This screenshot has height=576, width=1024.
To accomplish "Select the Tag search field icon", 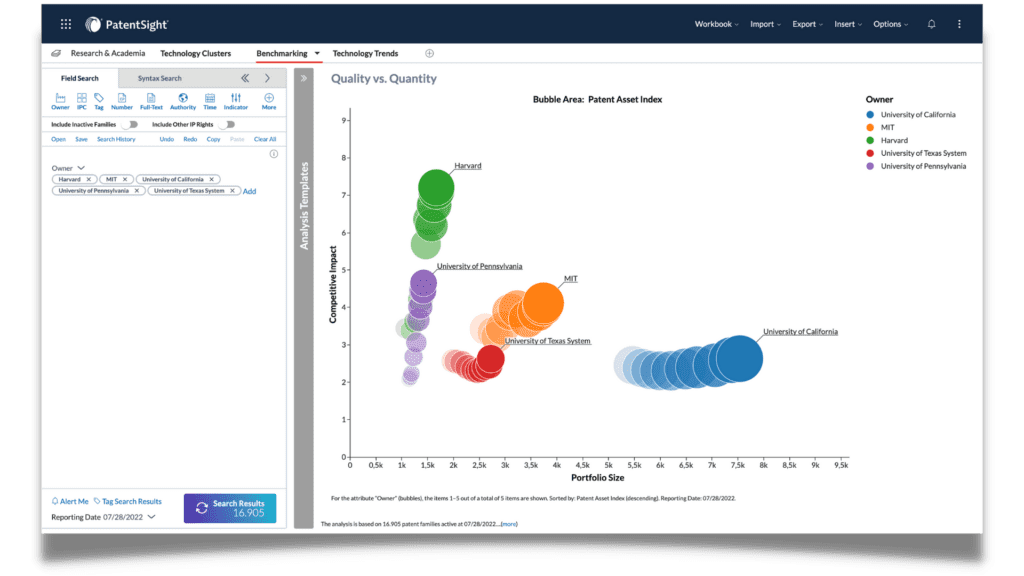I will click(99, 101).
